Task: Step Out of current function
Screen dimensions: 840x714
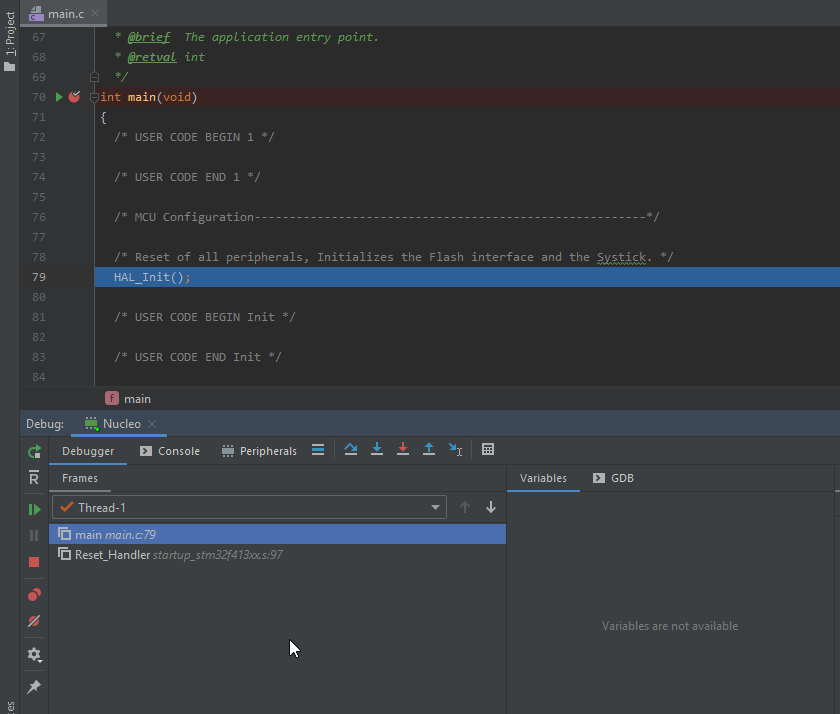Action: [429, 449]
